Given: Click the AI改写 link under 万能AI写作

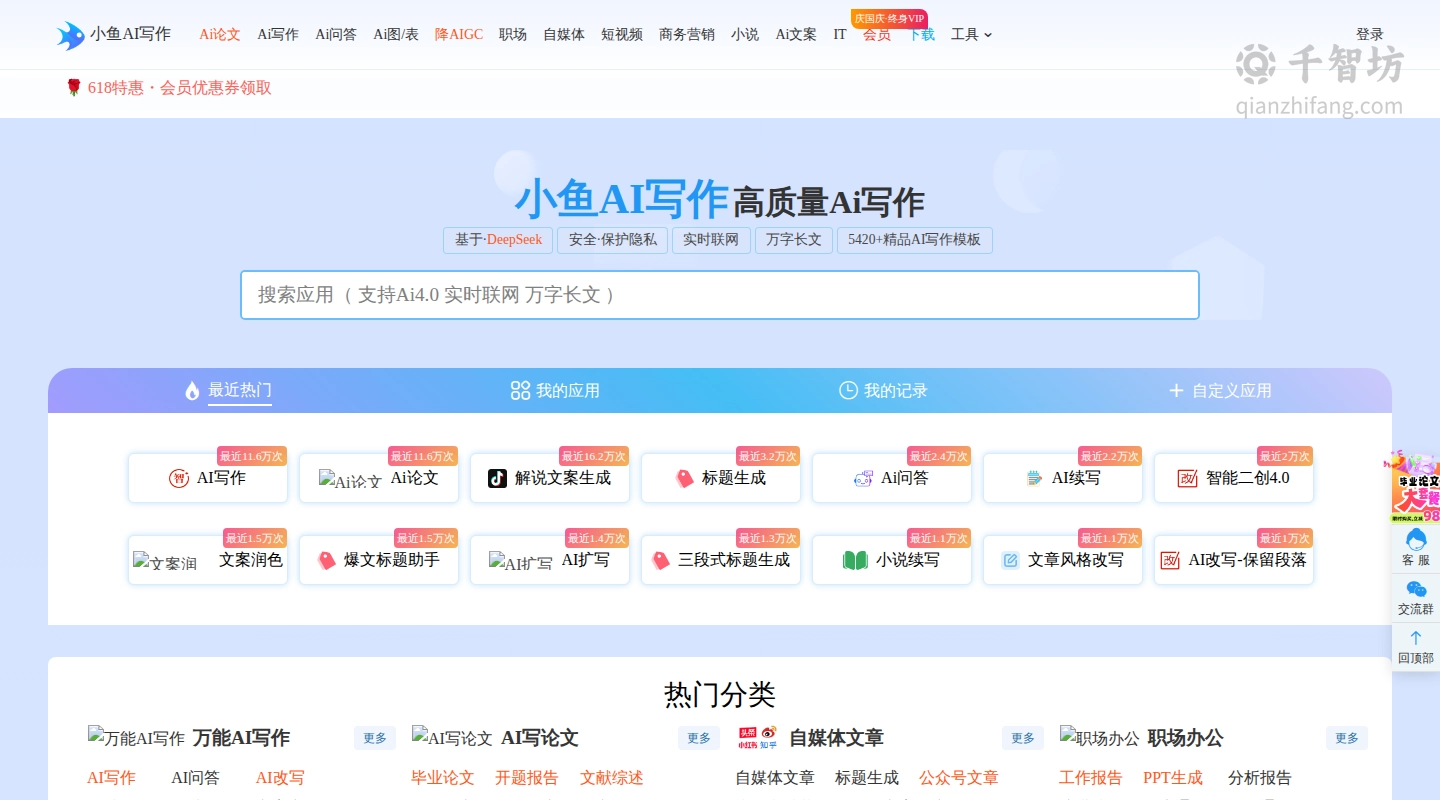Looking at the screenshot, I should pyautogui.click(x=280, y=778).
